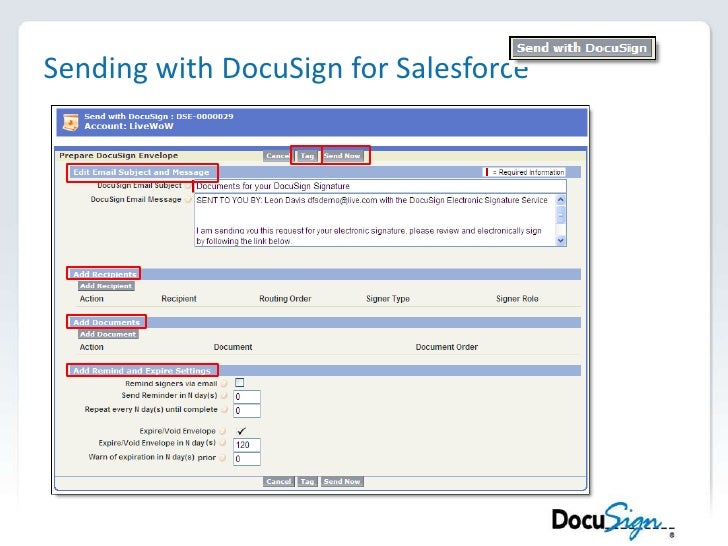Click the Send with DocuSign button

point(582,48)
